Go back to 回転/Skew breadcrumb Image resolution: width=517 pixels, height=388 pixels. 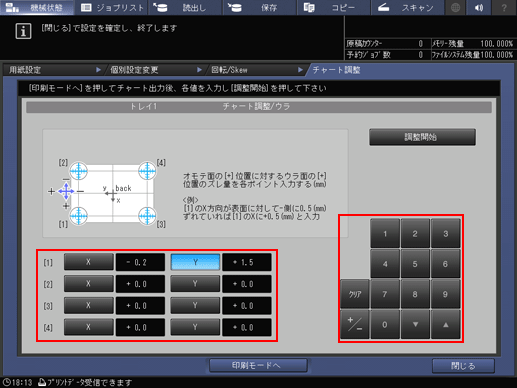pos(256,70)
